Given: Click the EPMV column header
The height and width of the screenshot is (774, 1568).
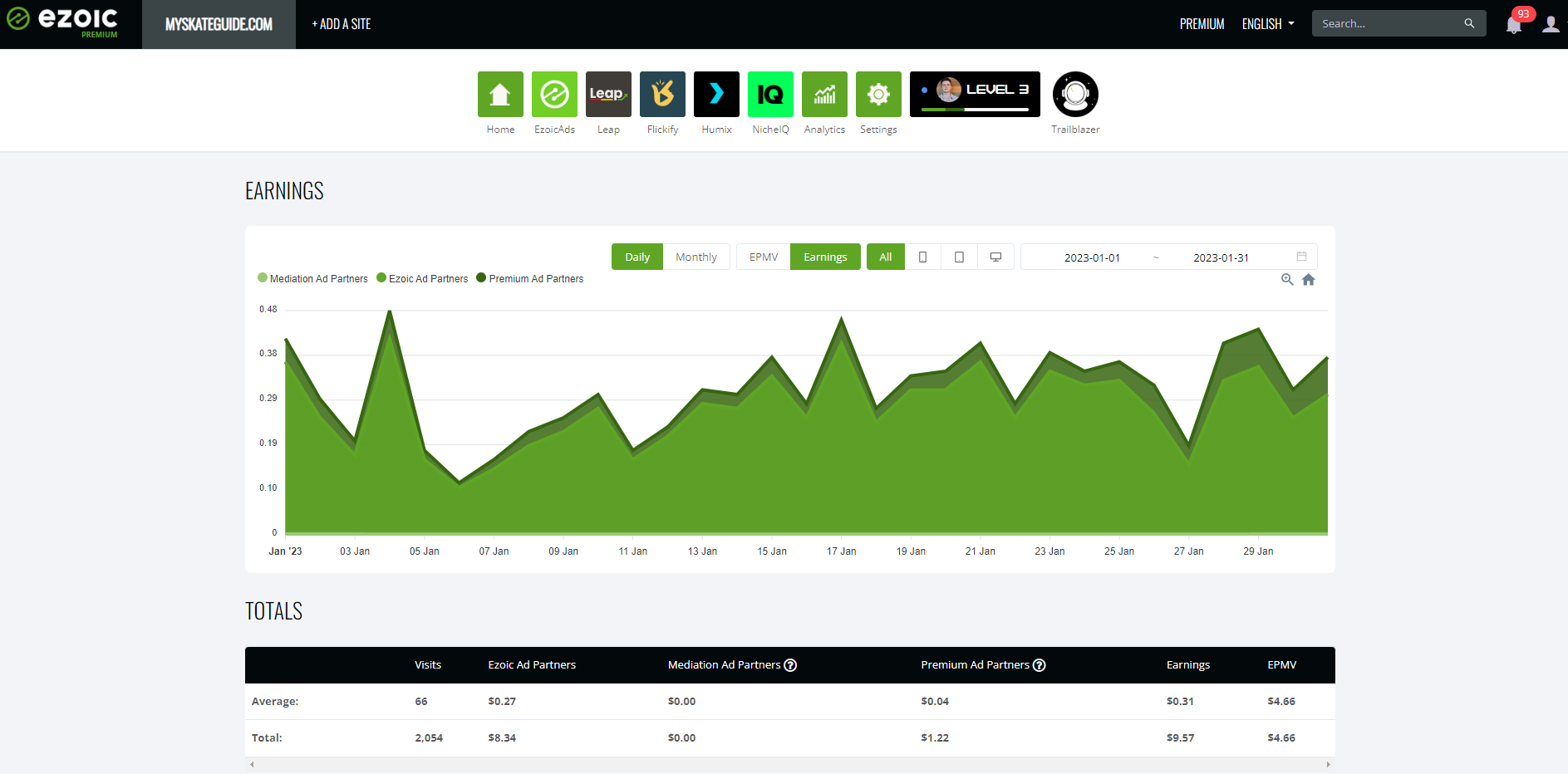Looking at the screenshot, I should pos(1282,665).
